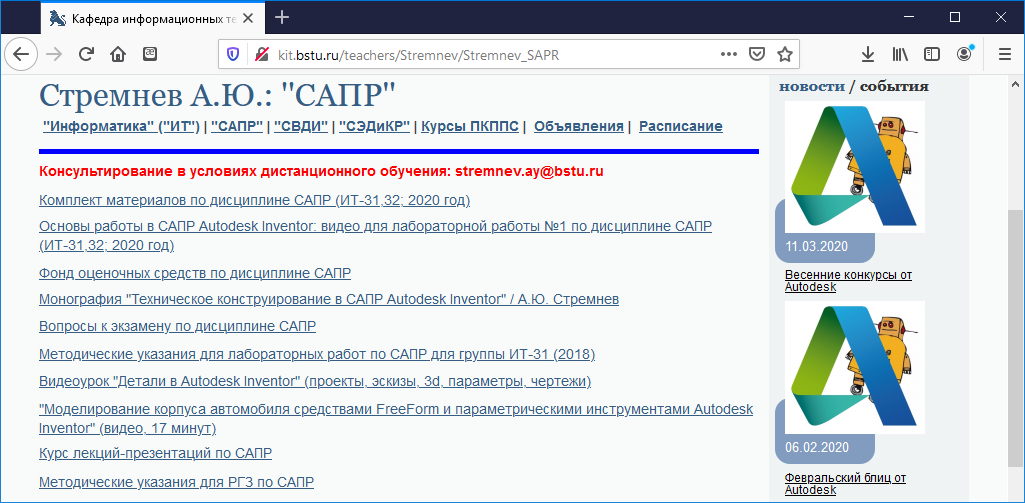1025x503 pixels.
Task: Open Весенние конкурсы от Autodesk news
Action: click(848, 281)
